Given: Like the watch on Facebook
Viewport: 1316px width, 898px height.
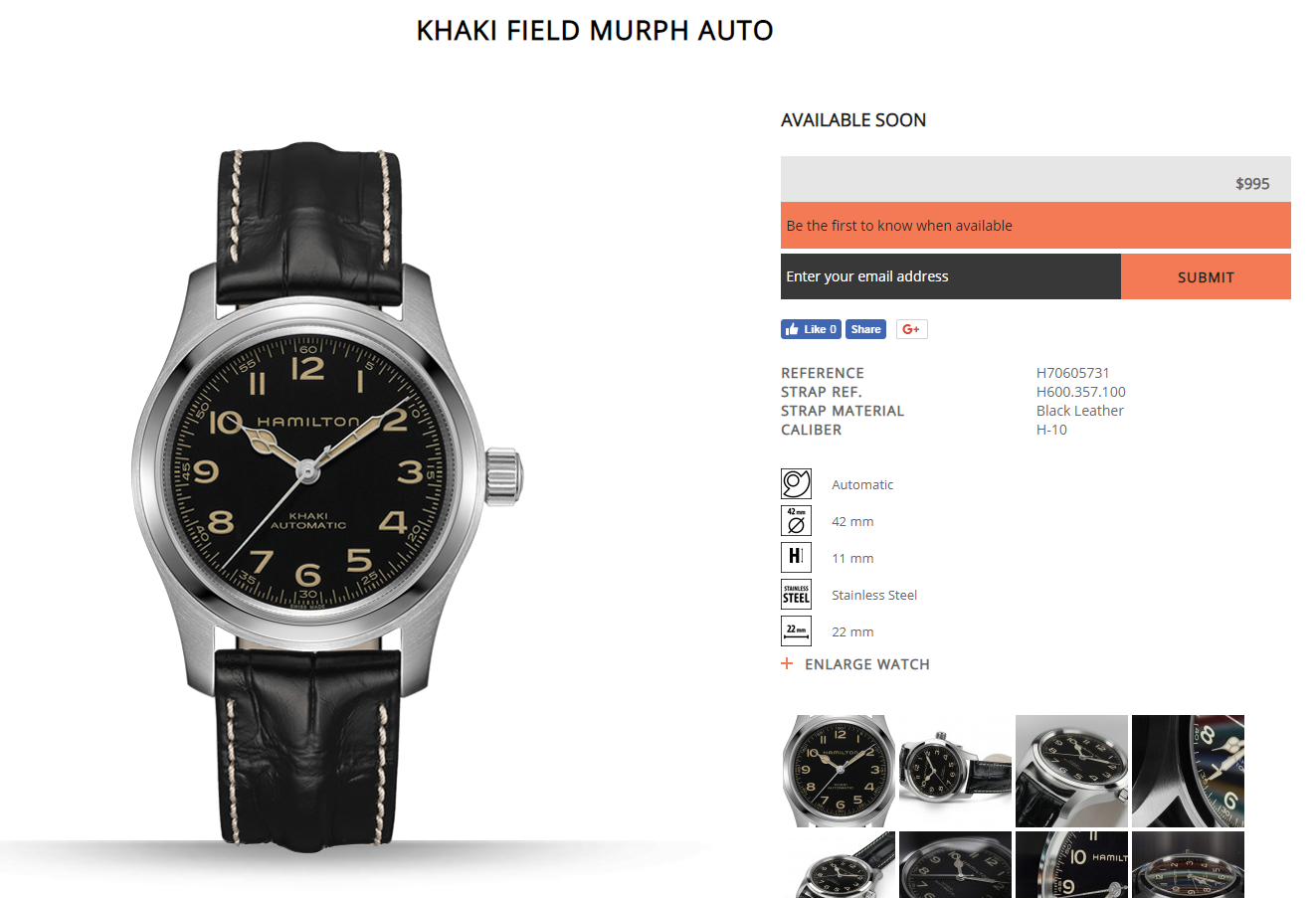Looking at the screenshot, I should click(812, 329).
